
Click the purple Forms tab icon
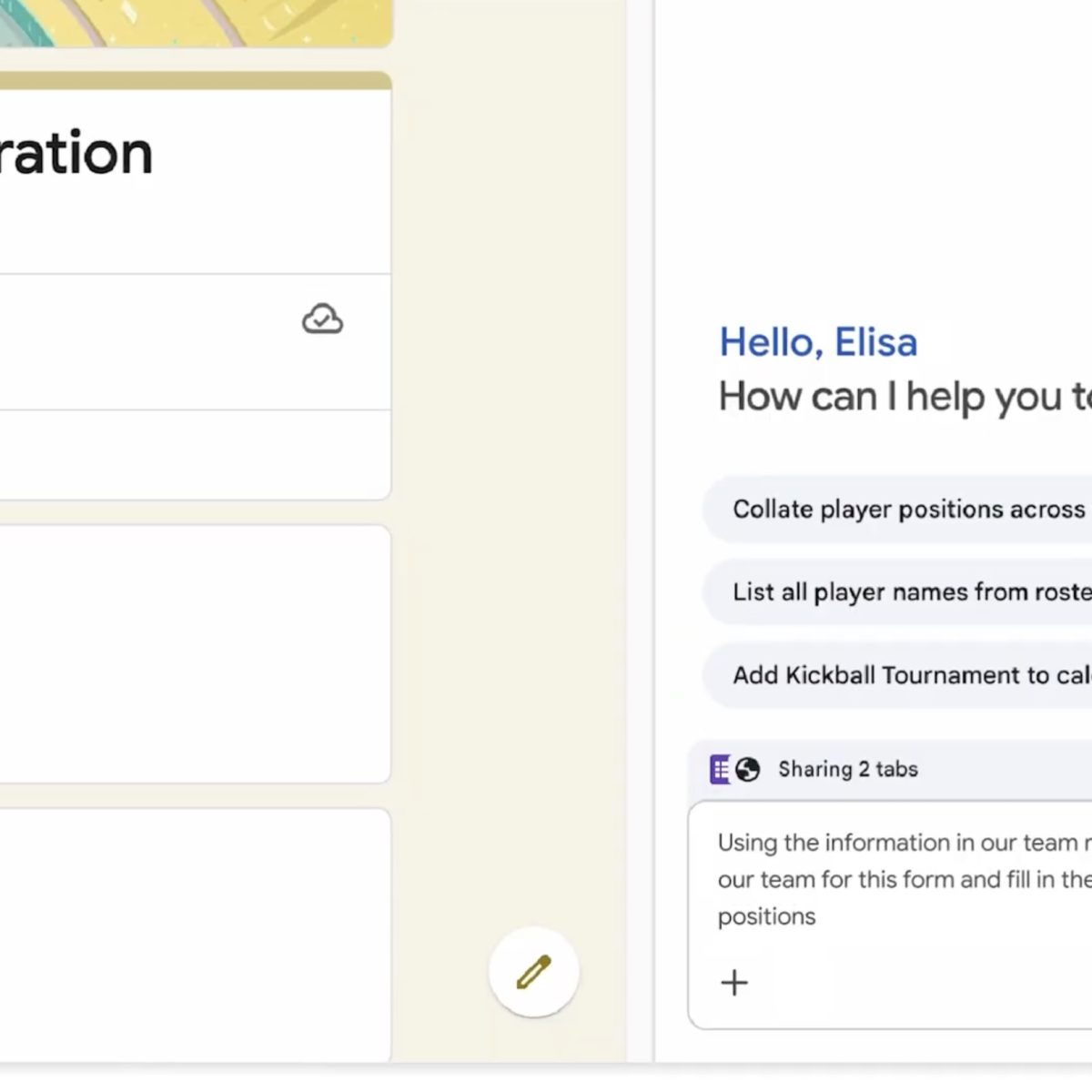pos(720,769)
